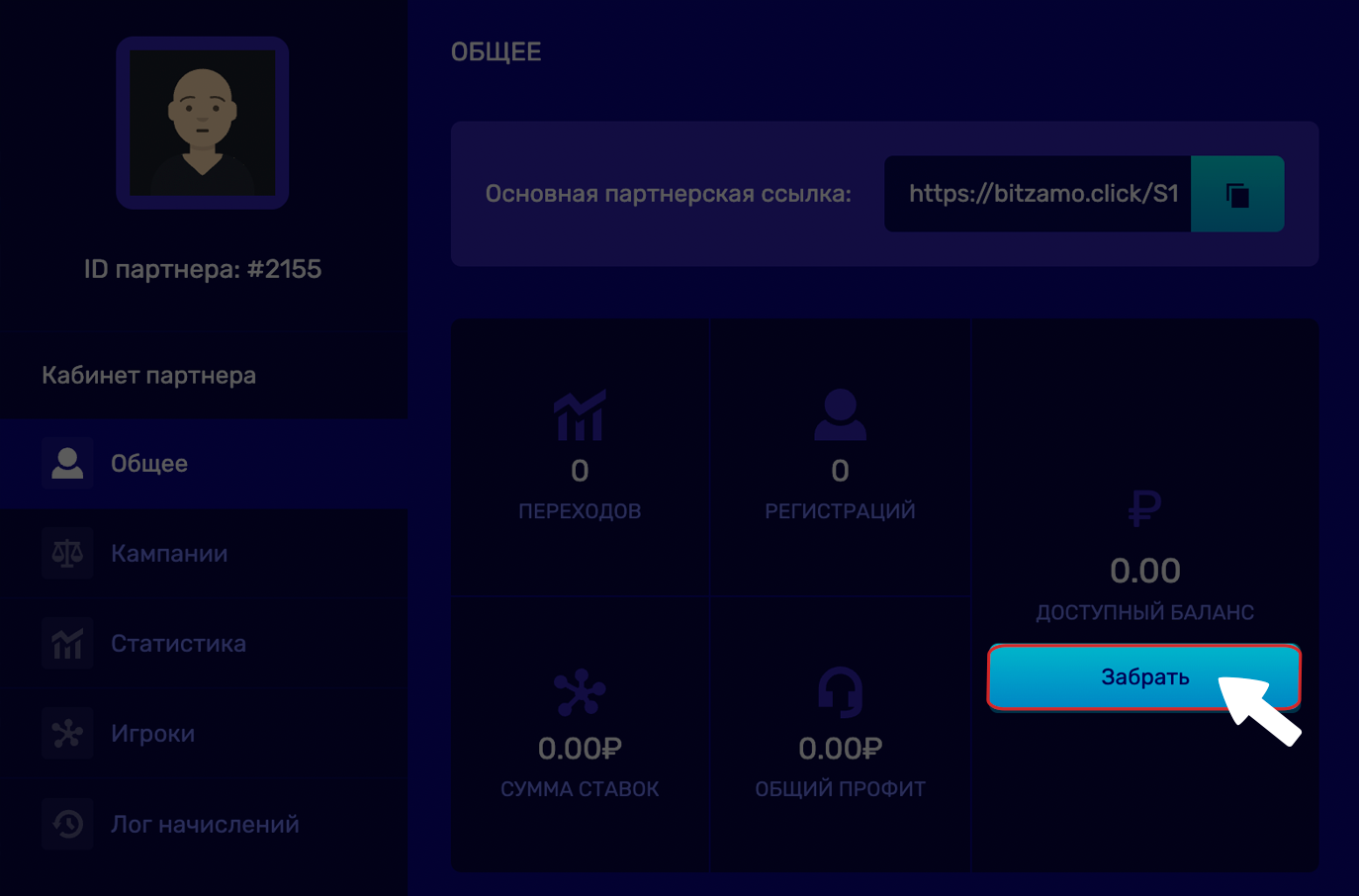Click the copy link icon button
Screen dimensions: 1359x896
pos(1237,195)
